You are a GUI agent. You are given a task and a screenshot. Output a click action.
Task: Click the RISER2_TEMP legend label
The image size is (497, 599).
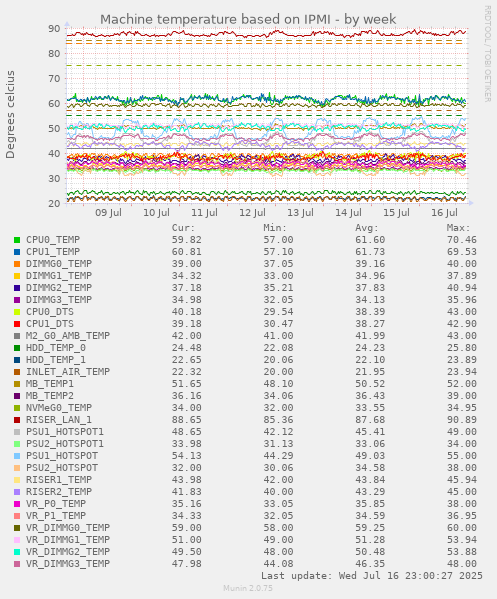tap(59, 492)
